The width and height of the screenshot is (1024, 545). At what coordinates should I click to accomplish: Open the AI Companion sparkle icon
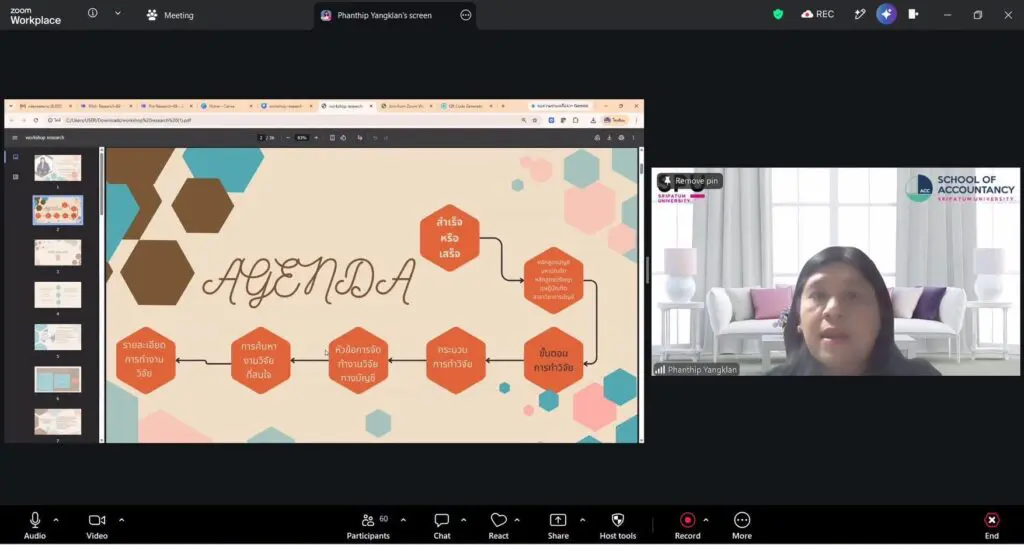click(886, 14)
